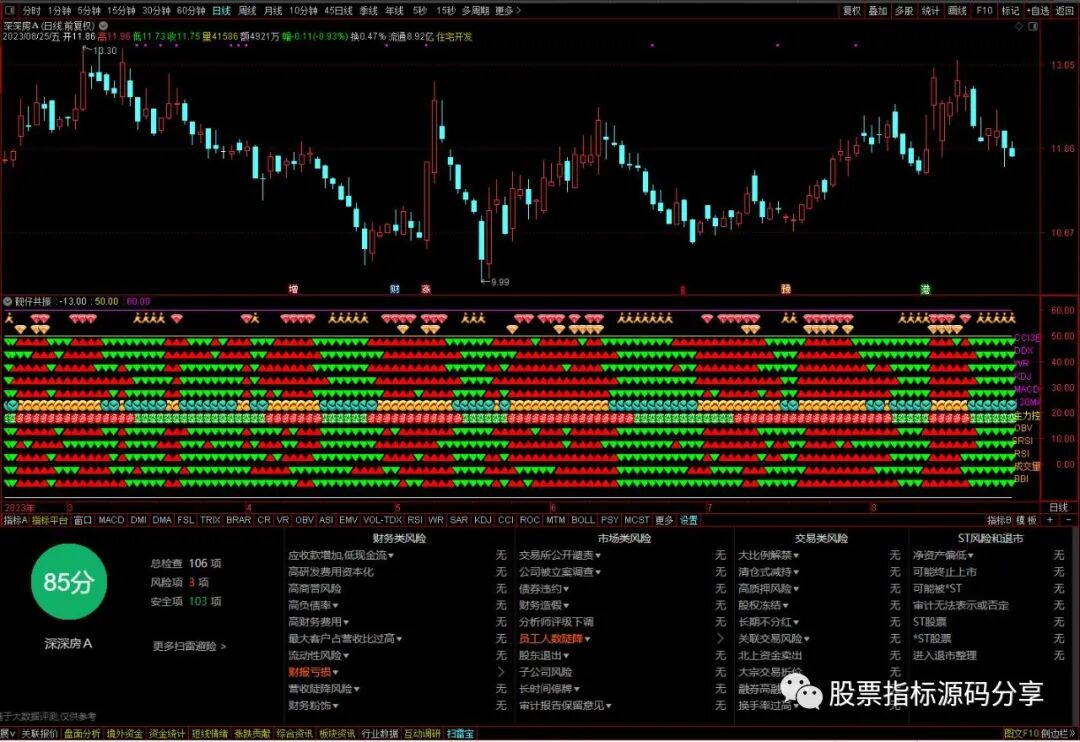1080x742 pixels.
Task: Expand the 大比例解禁 item
Action: [769, 555]
